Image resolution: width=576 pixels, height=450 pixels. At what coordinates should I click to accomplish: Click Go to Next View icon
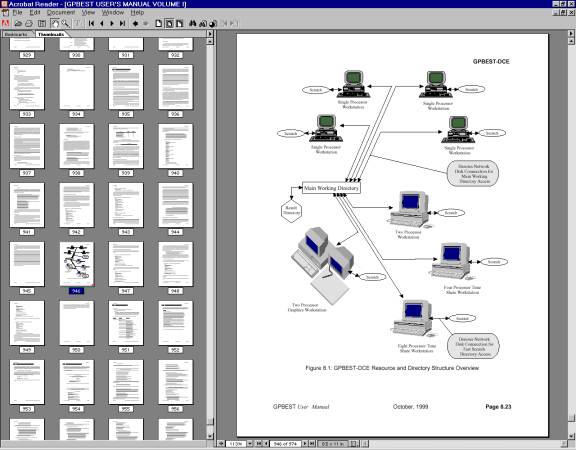145,24
